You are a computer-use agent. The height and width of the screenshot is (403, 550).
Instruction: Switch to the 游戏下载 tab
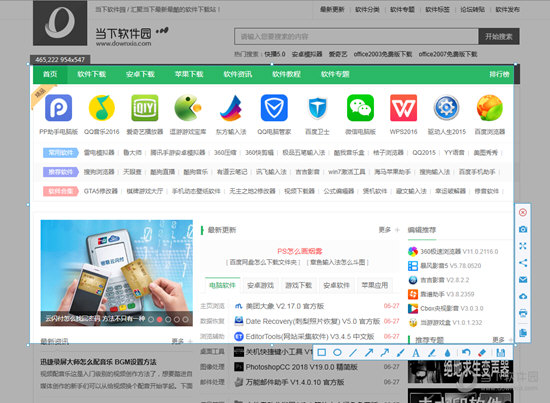tap(299, 286)
